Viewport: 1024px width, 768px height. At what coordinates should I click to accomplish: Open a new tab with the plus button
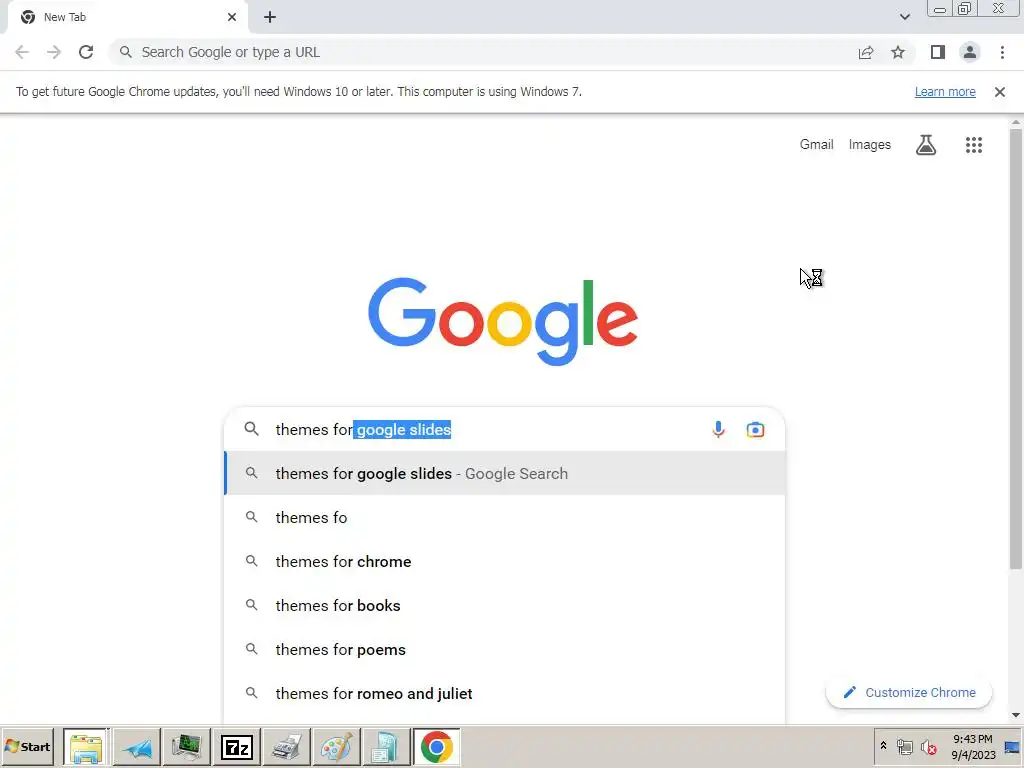(270, 17)
